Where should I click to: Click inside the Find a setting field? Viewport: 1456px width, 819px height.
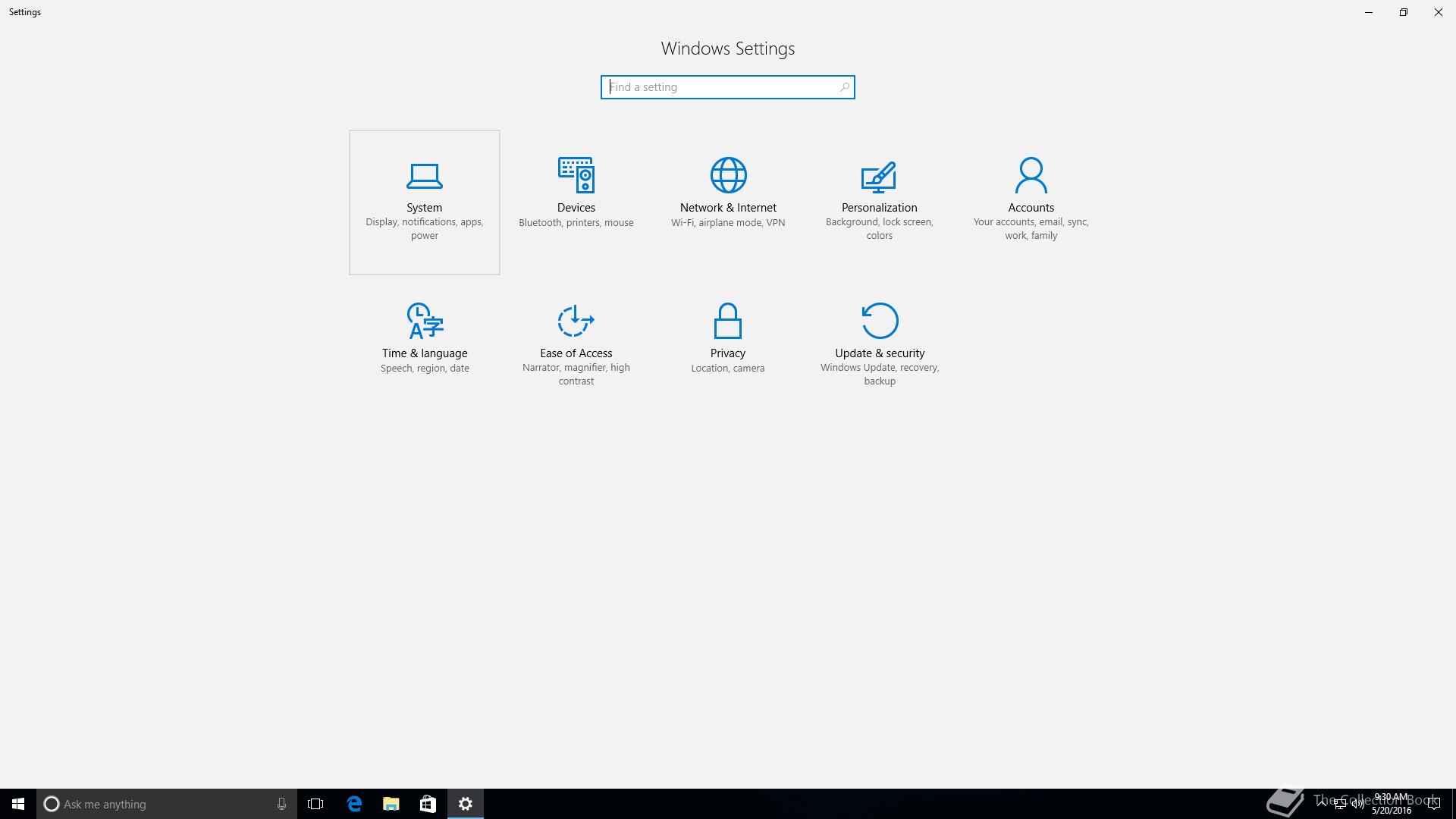(x=728, y=87)
